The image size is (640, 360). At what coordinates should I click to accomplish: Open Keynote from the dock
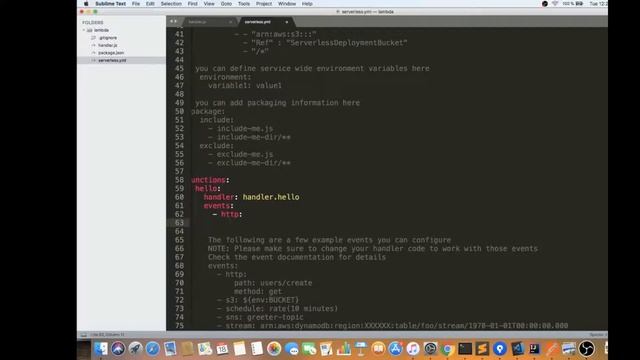tap(361, 349)
